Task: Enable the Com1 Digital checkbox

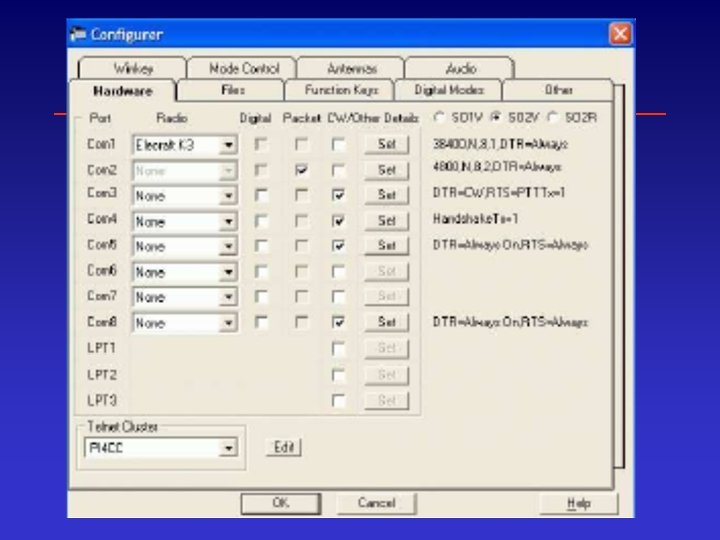Action: [261, 145]
